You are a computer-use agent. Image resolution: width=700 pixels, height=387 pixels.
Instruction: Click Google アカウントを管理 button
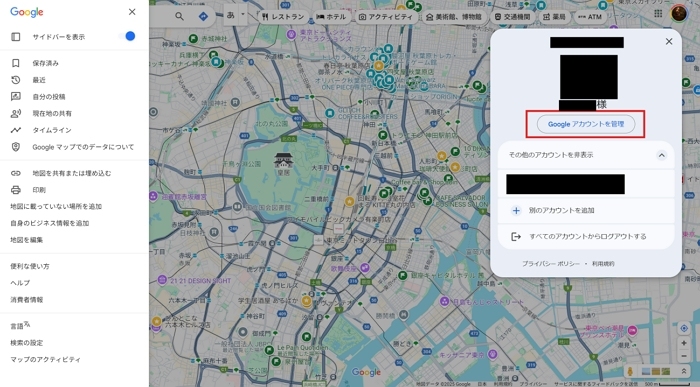click(586, 124)
